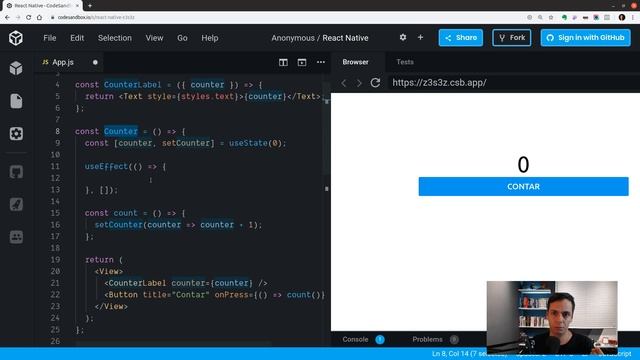
Task: Click the Fork button
Action: click(512, 38)
